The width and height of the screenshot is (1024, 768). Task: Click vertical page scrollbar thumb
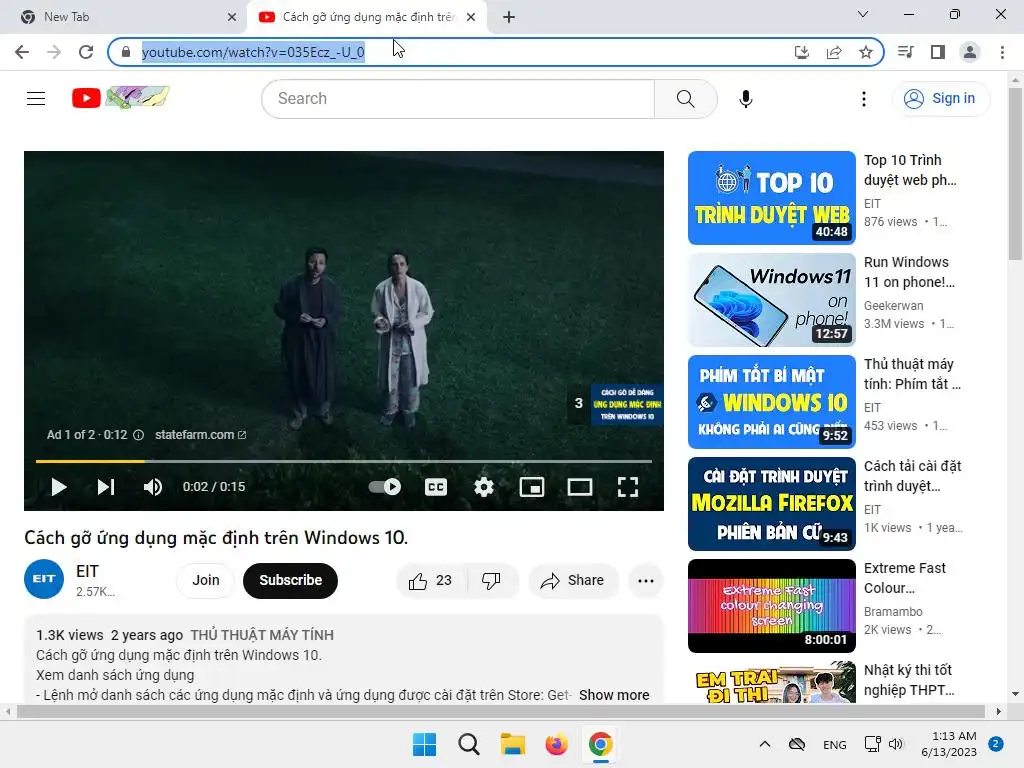pos(1016,173)
